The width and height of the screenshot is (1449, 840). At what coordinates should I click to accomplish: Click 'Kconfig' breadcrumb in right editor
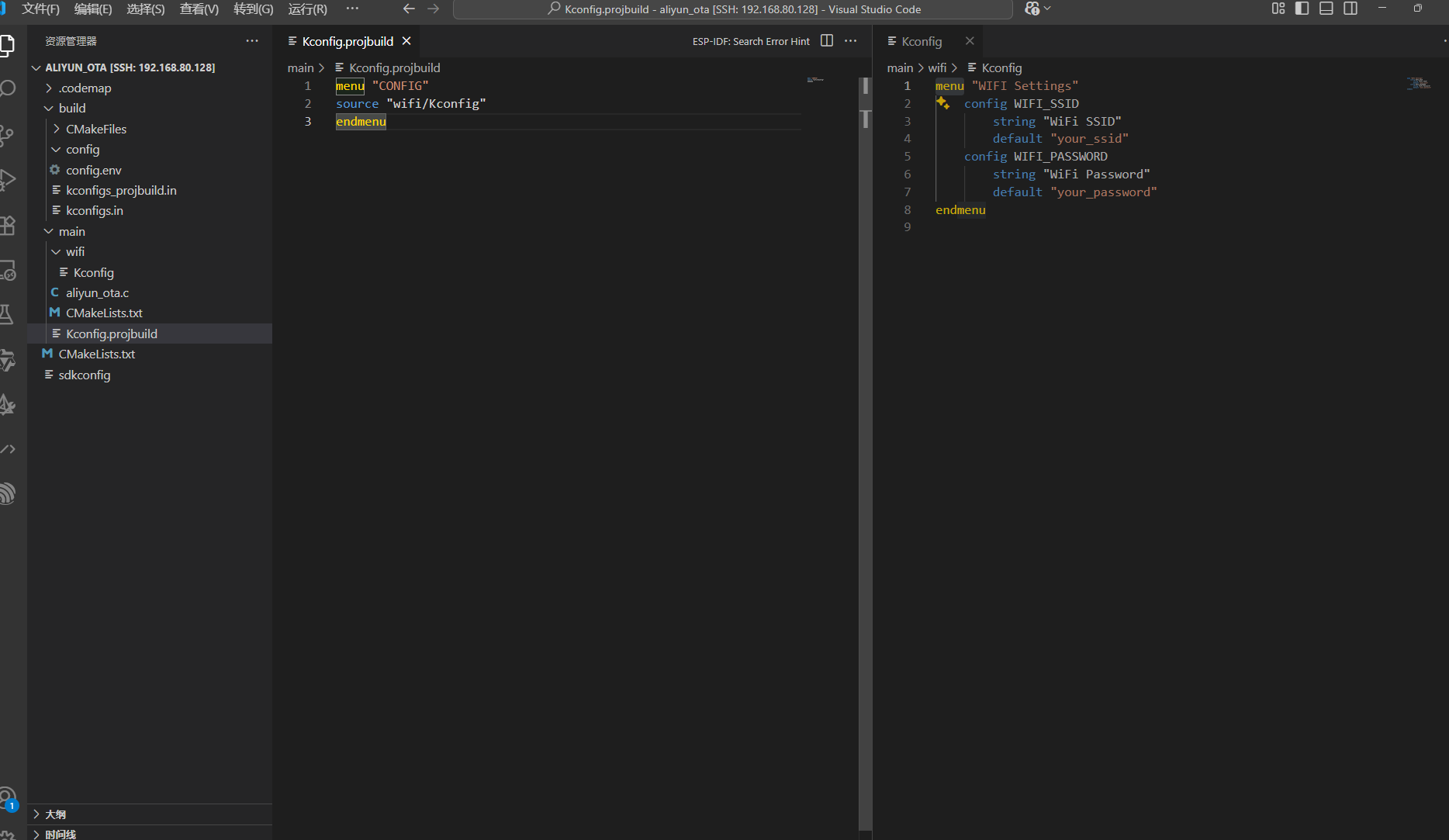[1001, 67]
